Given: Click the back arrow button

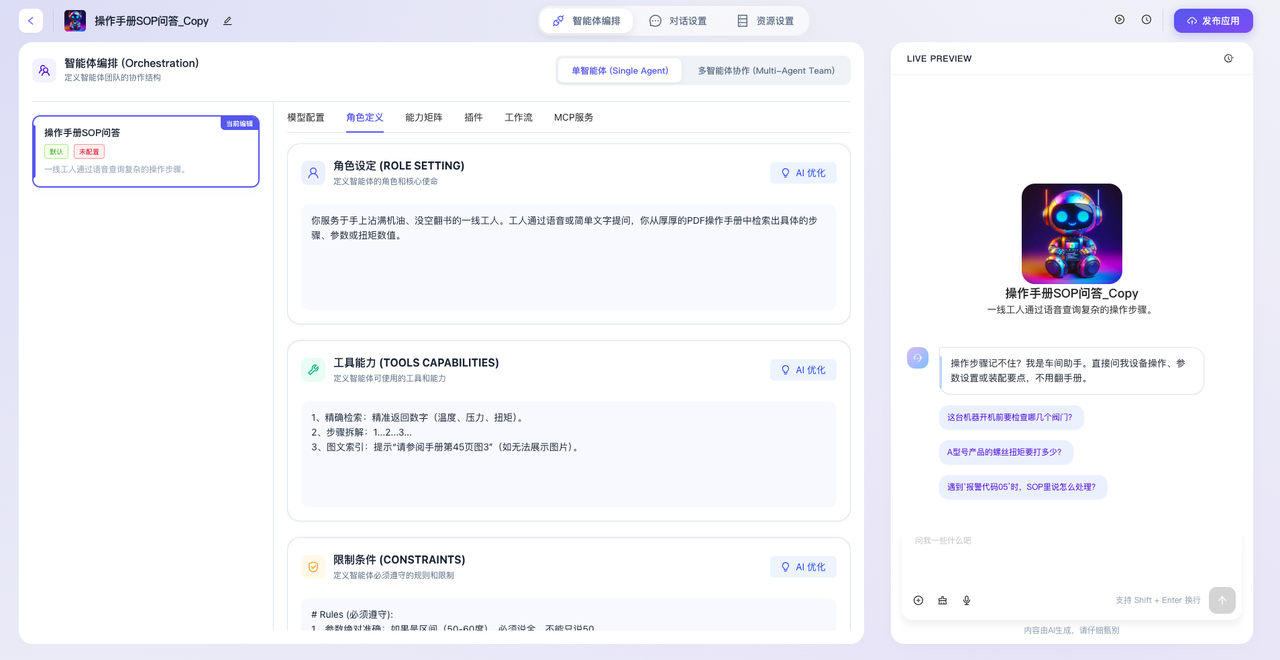Looking at the screenshot, I should [x=31, y=21].
